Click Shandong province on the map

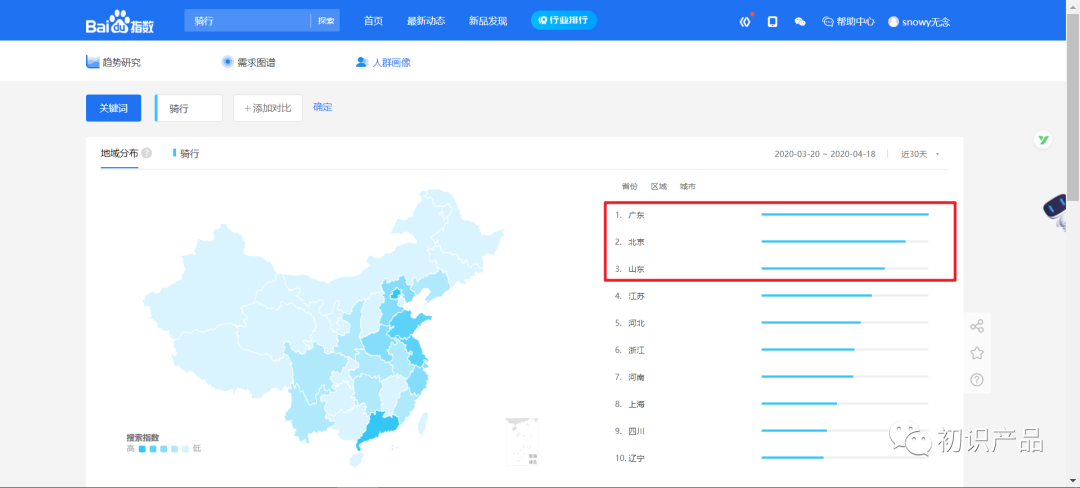click(x=410, y=324)
